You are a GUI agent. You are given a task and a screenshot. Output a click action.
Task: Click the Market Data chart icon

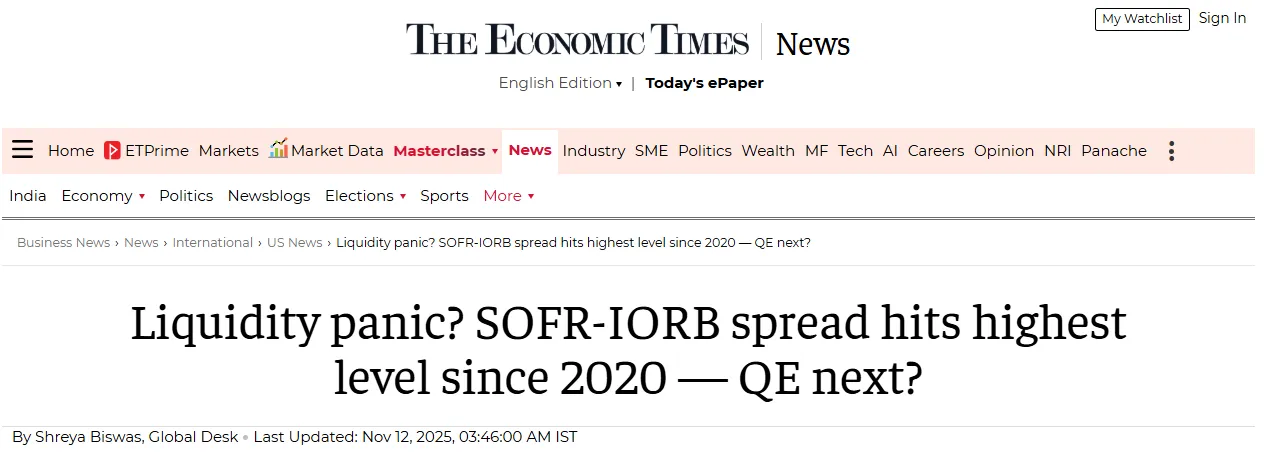pos(278,149)
